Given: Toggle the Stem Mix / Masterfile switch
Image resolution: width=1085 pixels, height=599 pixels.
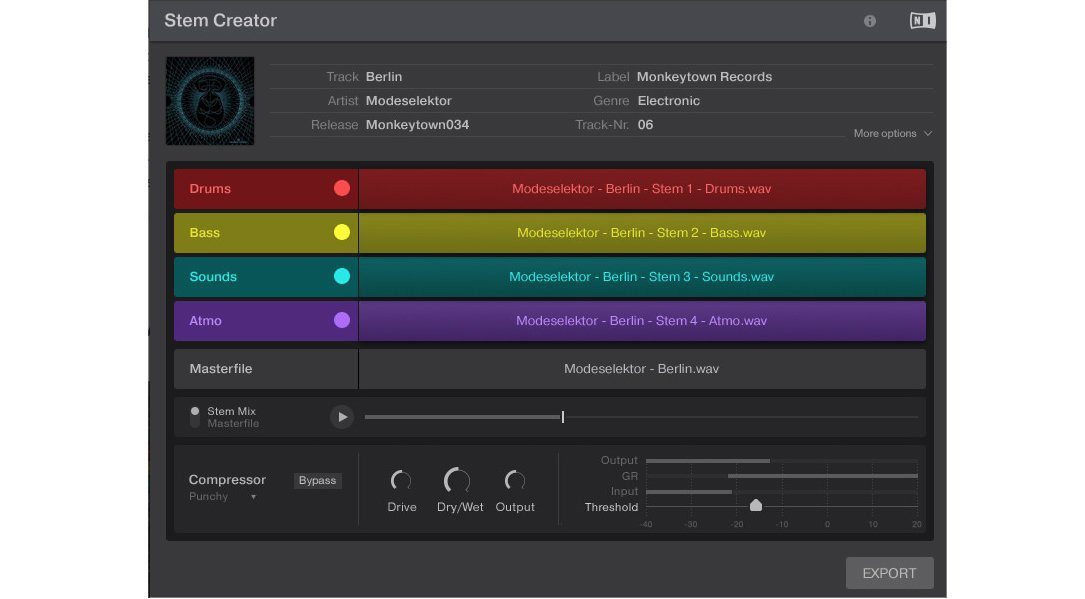Looking at the screenshot, I should tap(195, 417).
